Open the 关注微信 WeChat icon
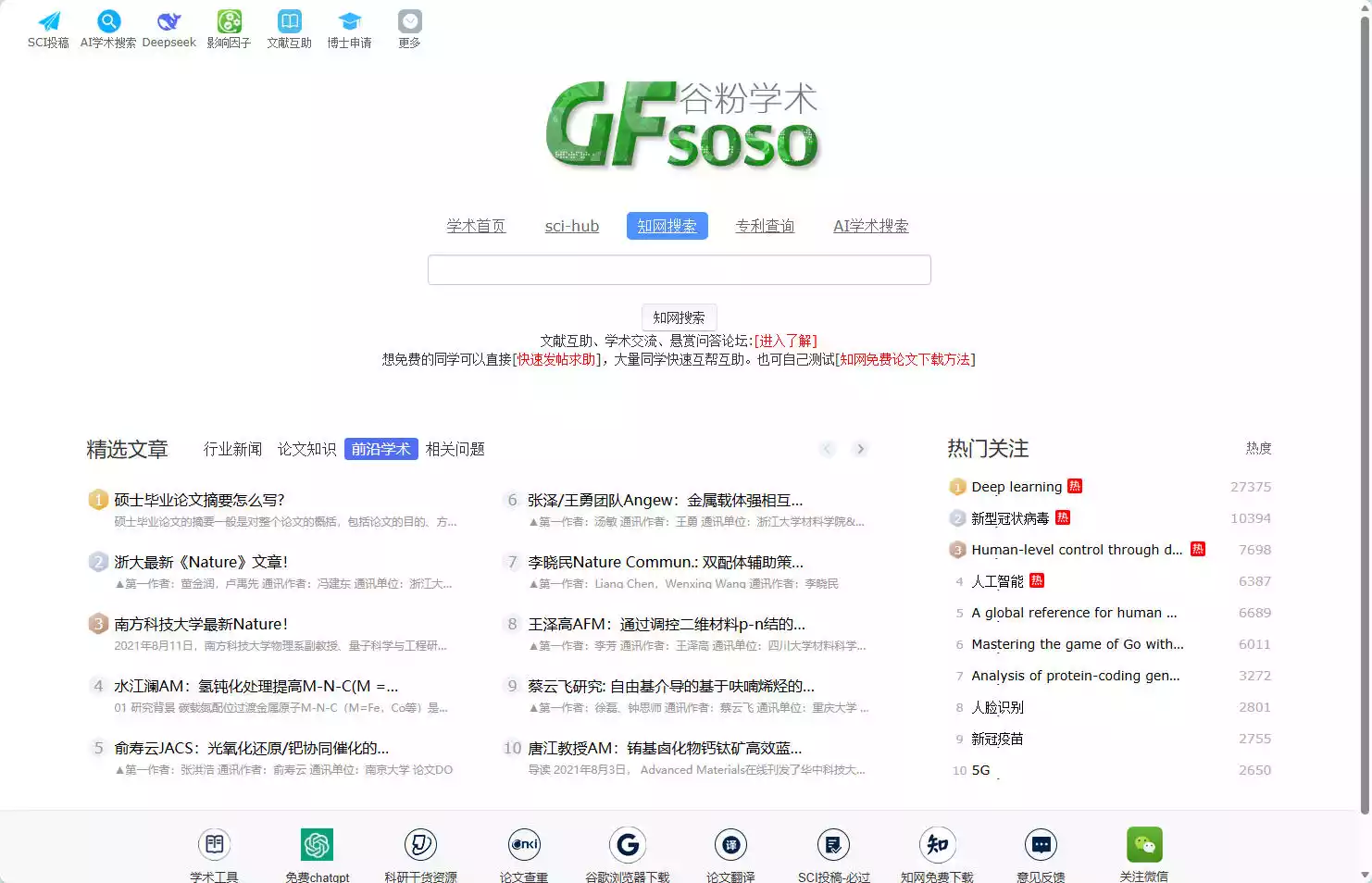The width and height of the screenshot is (1372, 883). (x=1144, y=844)
